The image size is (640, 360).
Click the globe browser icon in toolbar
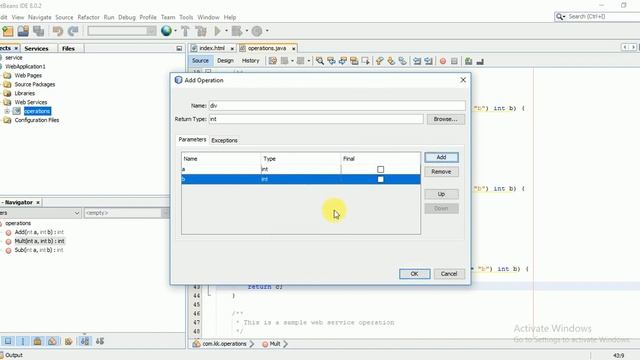point(166,31)
